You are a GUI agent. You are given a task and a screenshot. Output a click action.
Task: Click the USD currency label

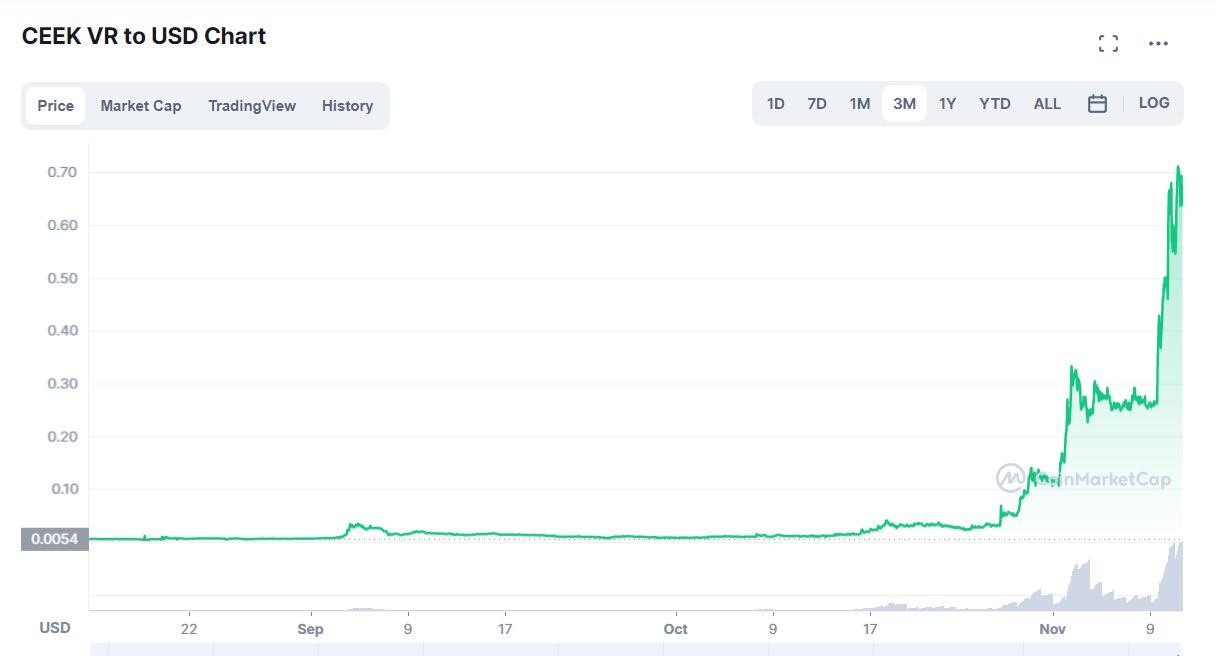pos(55,628)
